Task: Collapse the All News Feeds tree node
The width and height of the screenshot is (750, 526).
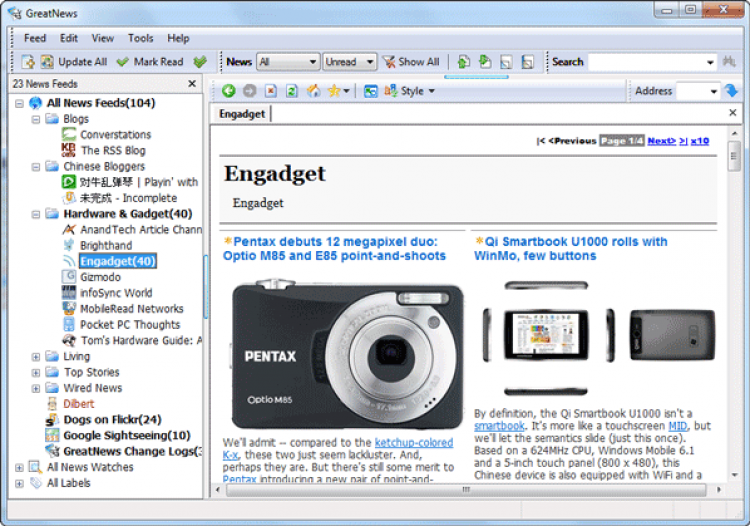Action: (19, 103)
